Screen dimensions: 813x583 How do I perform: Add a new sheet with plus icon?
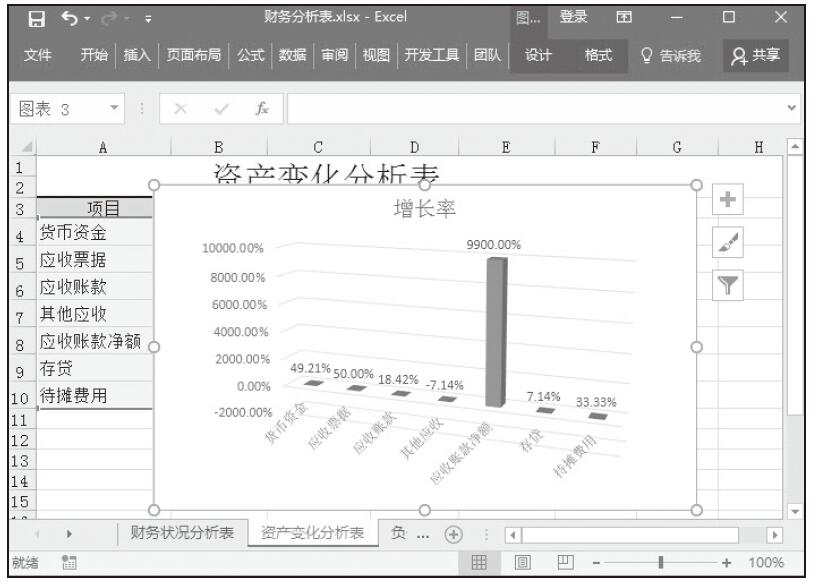(455, 533)
